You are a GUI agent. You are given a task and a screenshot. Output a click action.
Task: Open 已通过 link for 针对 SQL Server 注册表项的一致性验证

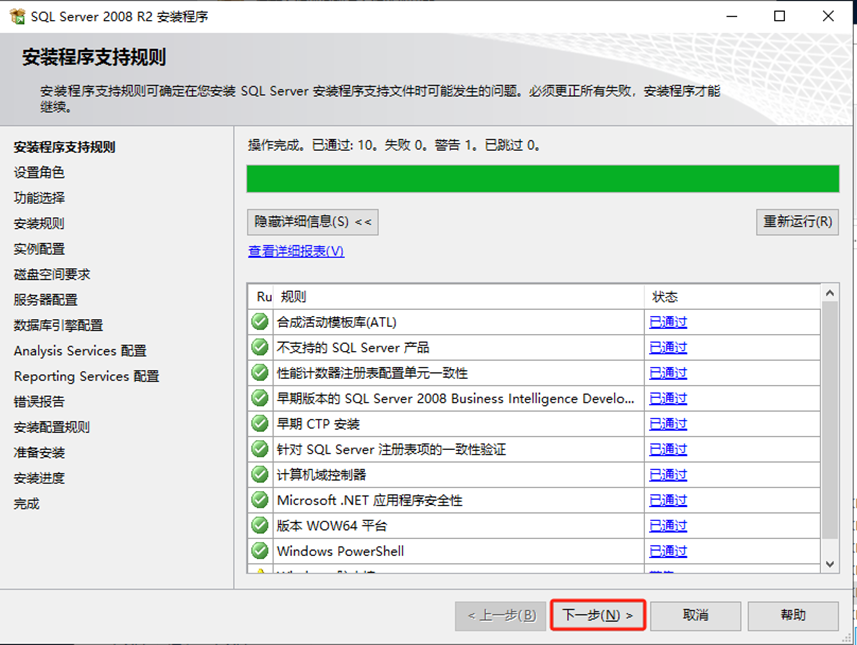(668, 449)
